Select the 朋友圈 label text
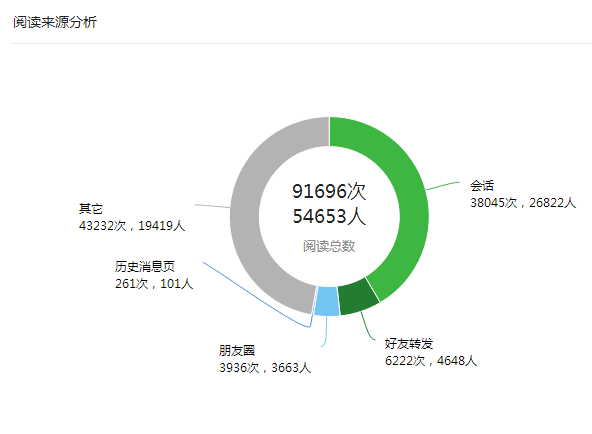Screen dimensions: 592x434 [x=237, y=351]
